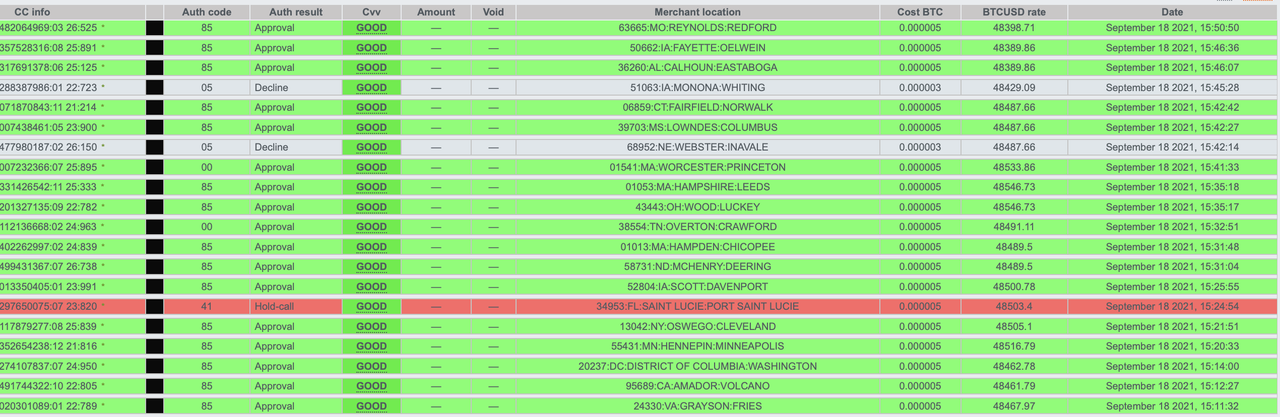Screen dimensions: 1280x417
Task: Click the Auth code column header
Action: click(x=205, y=12)
